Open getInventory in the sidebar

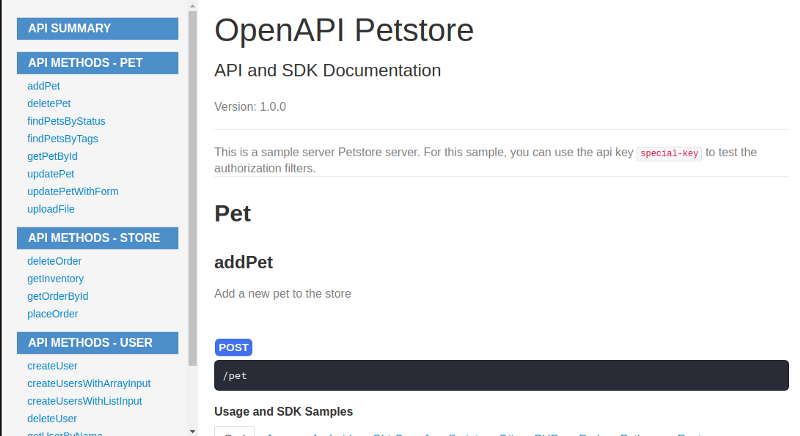click(x=56, y=279)
